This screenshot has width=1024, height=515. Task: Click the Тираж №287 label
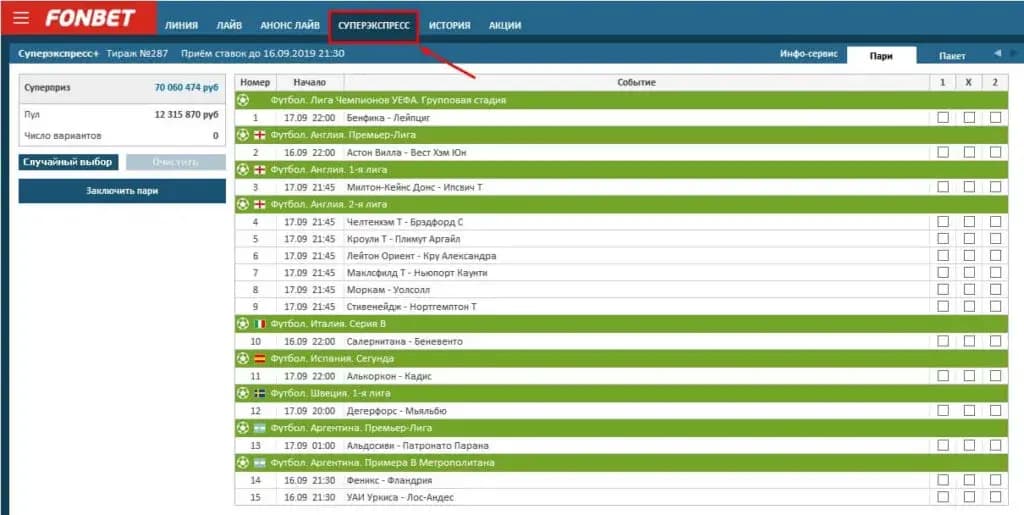pos(137,54)
